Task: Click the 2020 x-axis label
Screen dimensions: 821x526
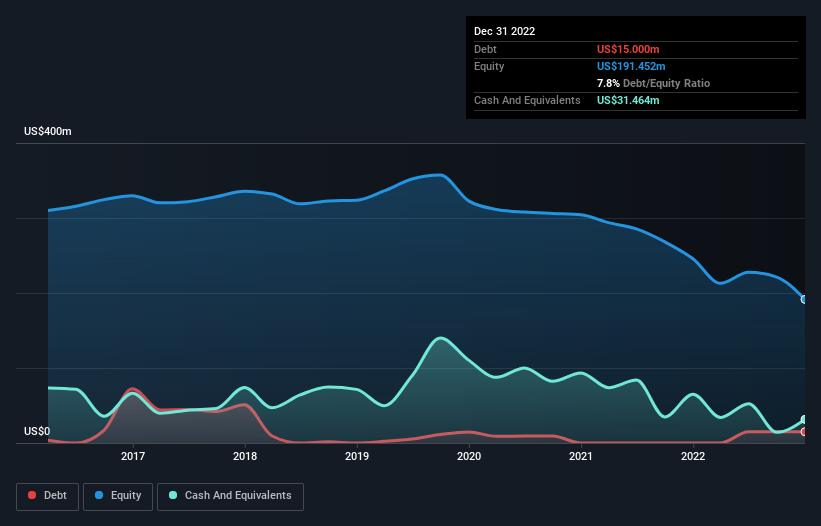Action: click(469, 456)
